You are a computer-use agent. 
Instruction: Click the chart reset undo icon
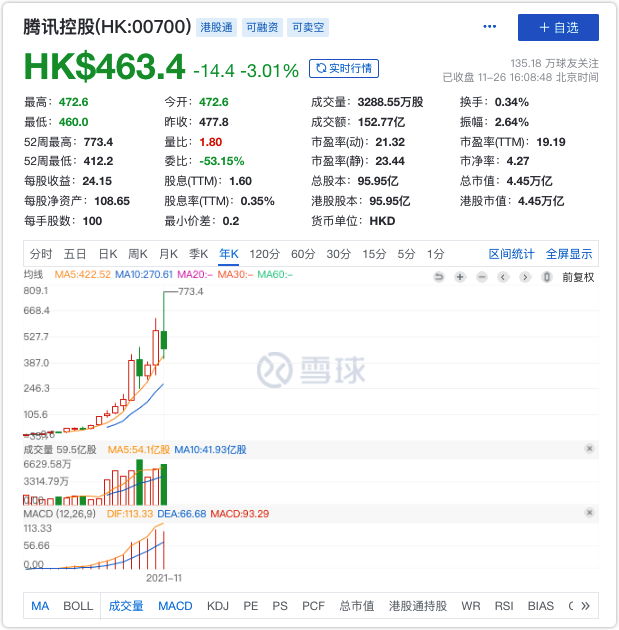pos(439,277)
